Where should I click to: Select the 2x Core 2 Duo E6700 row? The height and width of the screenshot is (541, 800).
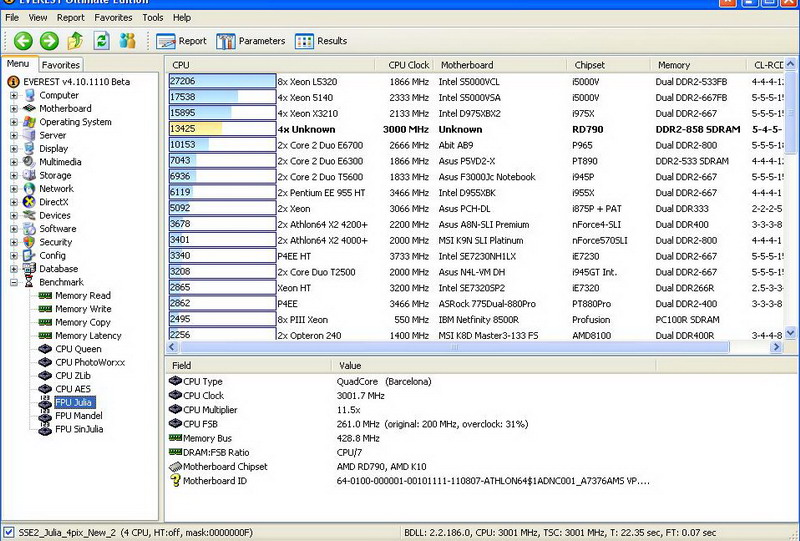[x=474, y=145]
